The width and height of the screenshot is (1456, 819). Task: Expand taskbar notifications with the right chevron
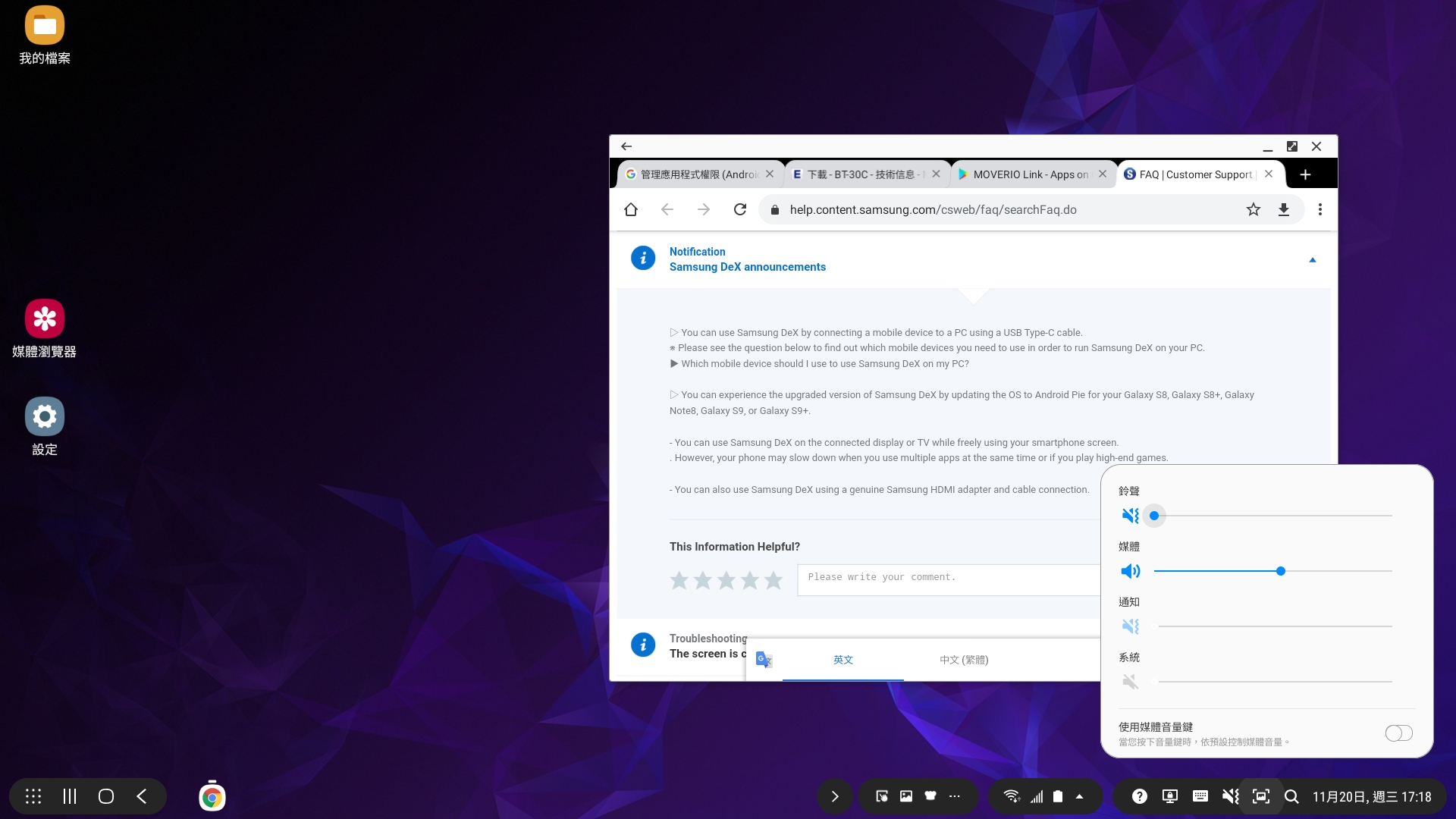pyautogui.click(x=835, y=796)
